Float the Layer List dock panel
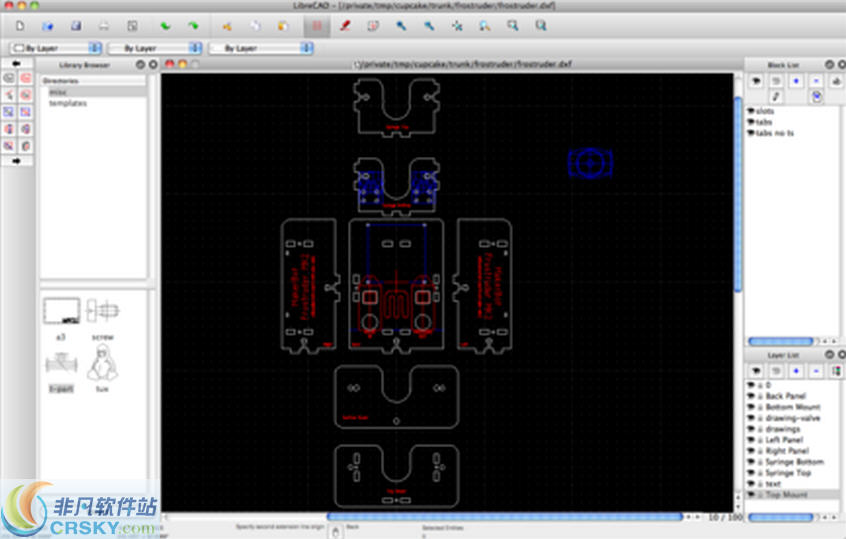Screen dimensions: 846x539 [x=830, y=354]
